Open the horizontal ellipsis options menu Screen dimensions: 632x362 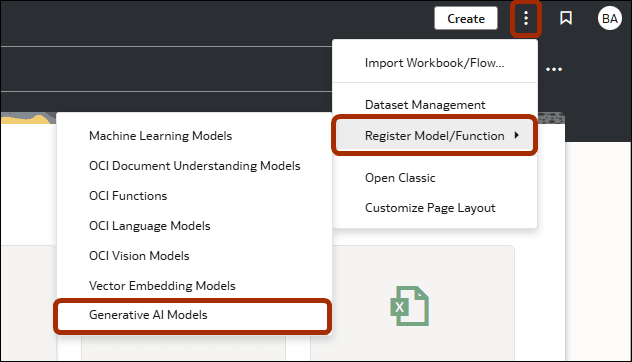[x=554, y=69]
